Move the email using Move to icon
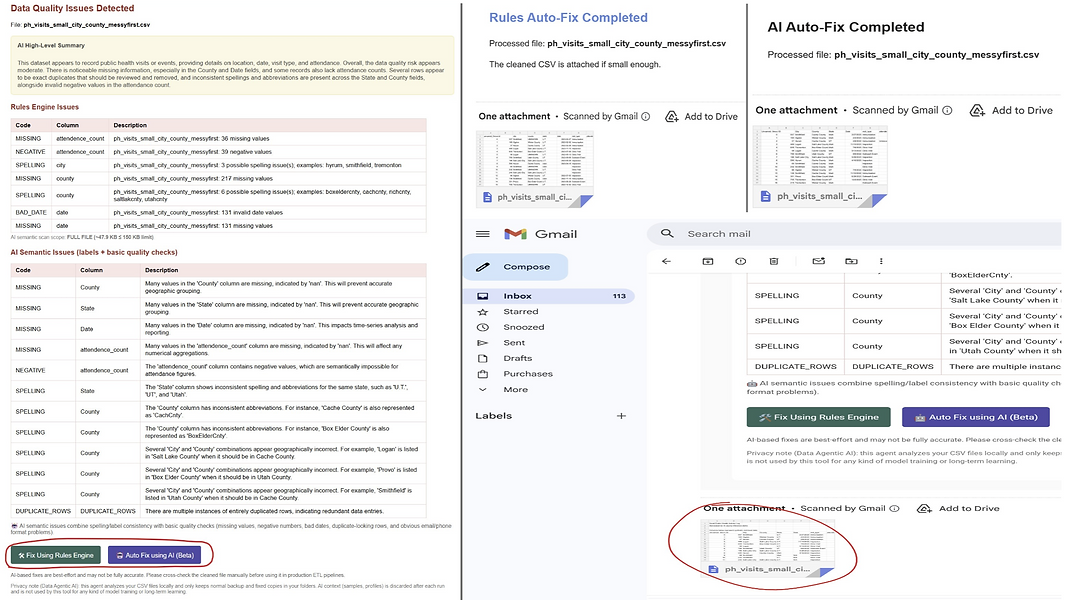 coord(851,261)
